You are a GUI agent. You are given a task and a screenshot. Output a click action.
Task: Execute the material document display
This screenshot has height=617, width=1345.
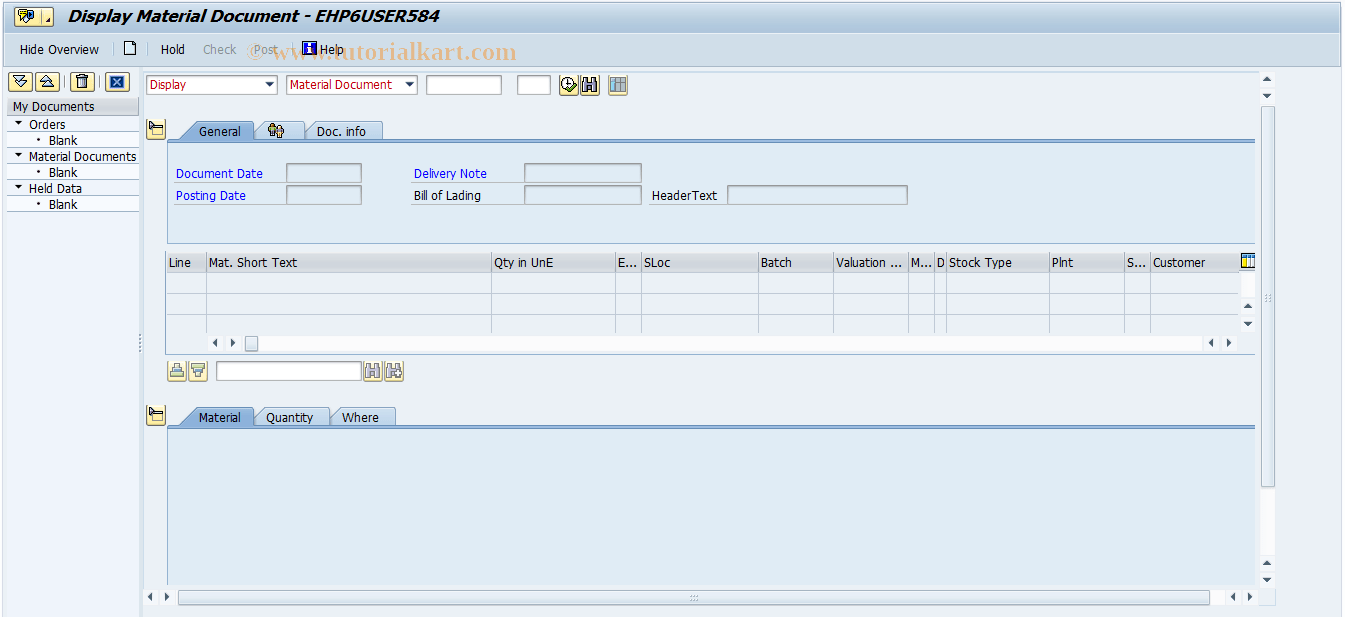[x=570, y=85]
